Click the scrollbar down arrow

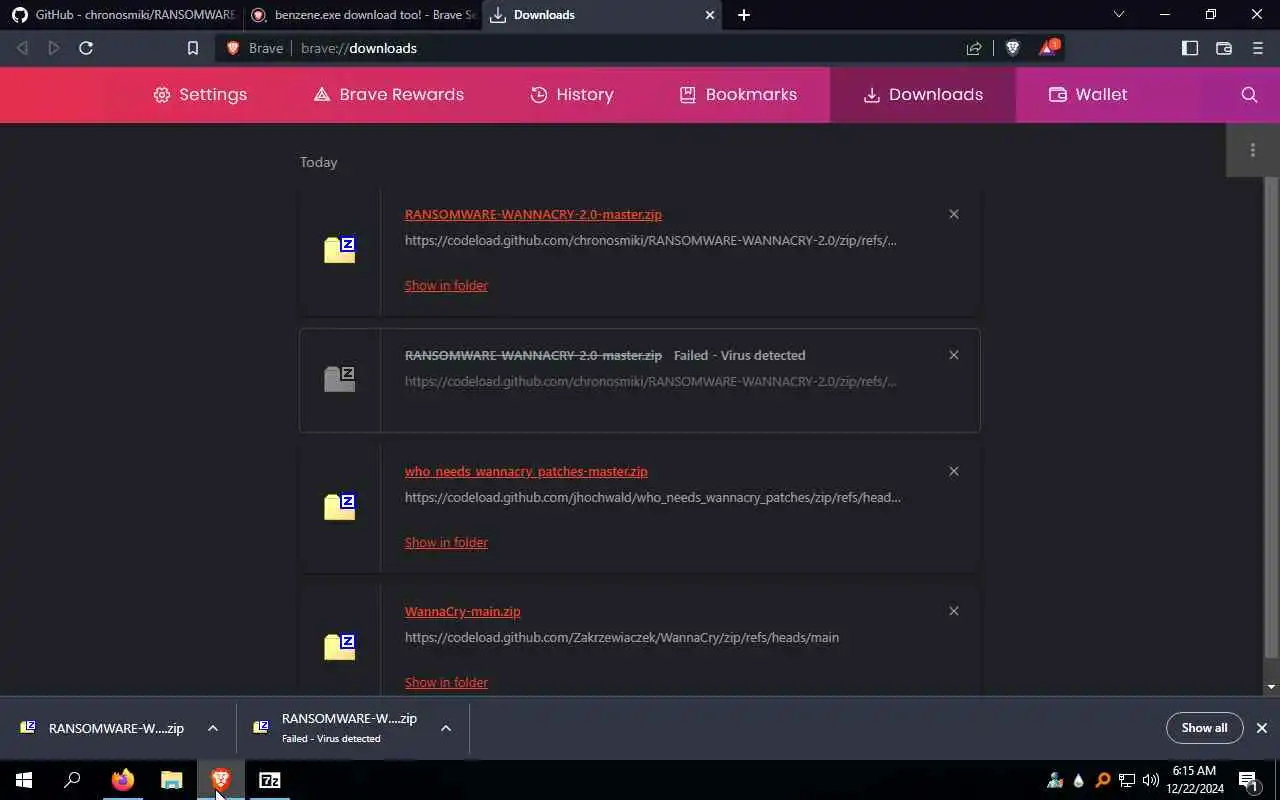tap(1271, 687)
